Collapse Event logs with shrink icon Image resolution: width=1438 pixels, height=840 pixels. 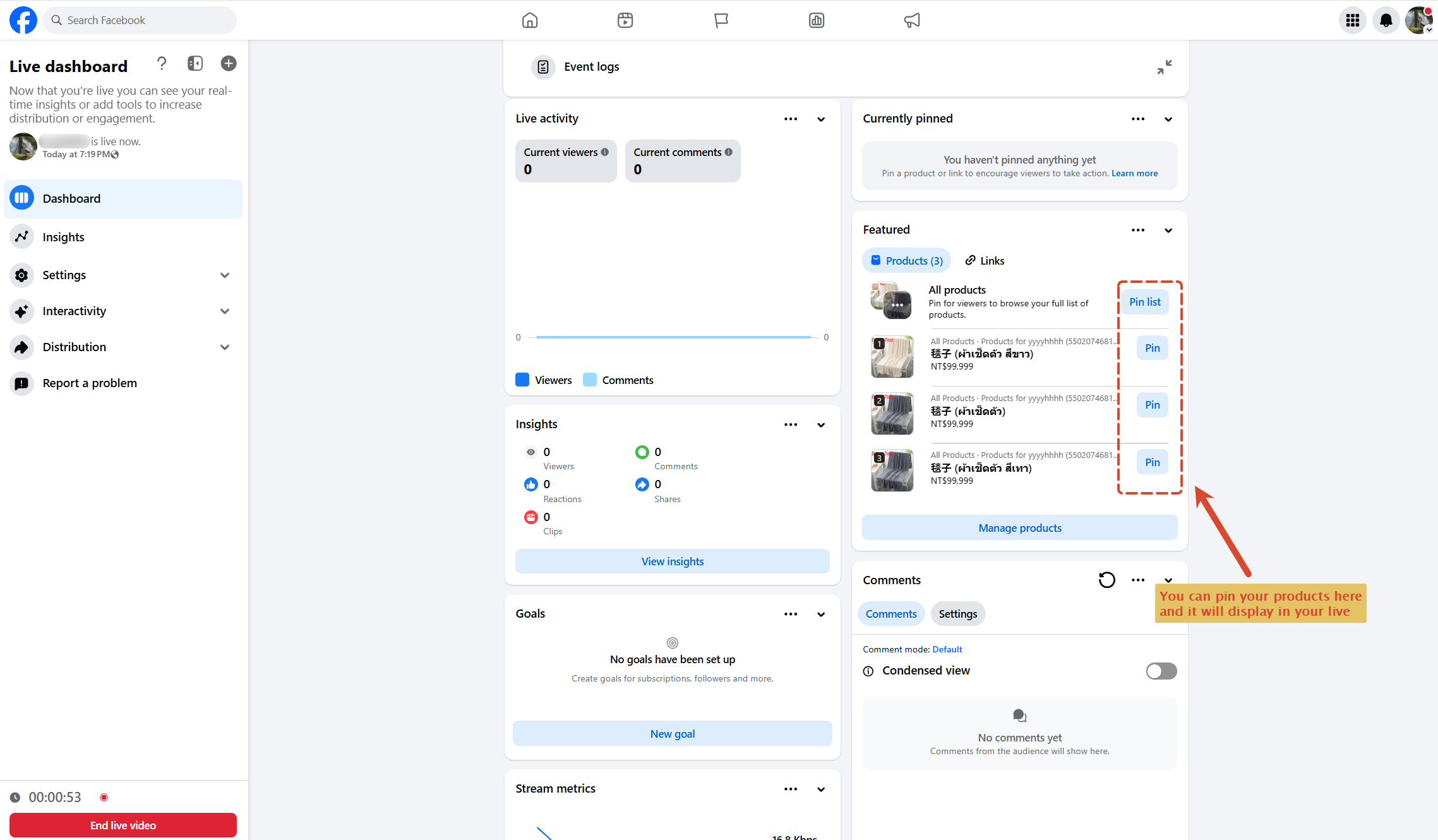pos(1165,67)
